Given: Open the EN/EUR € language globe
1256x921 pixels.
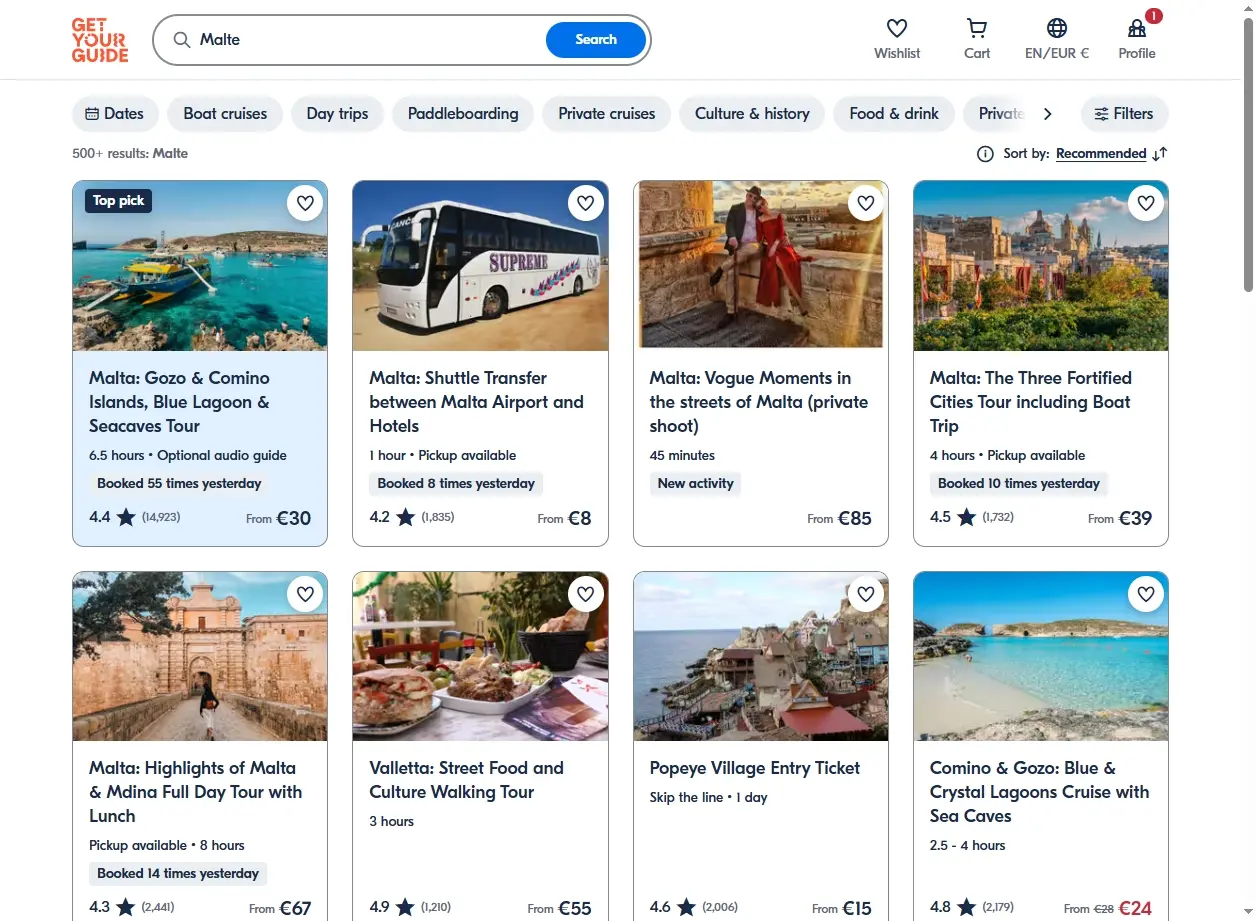Looking at the screenshot, I should (x=1057, y=28).
